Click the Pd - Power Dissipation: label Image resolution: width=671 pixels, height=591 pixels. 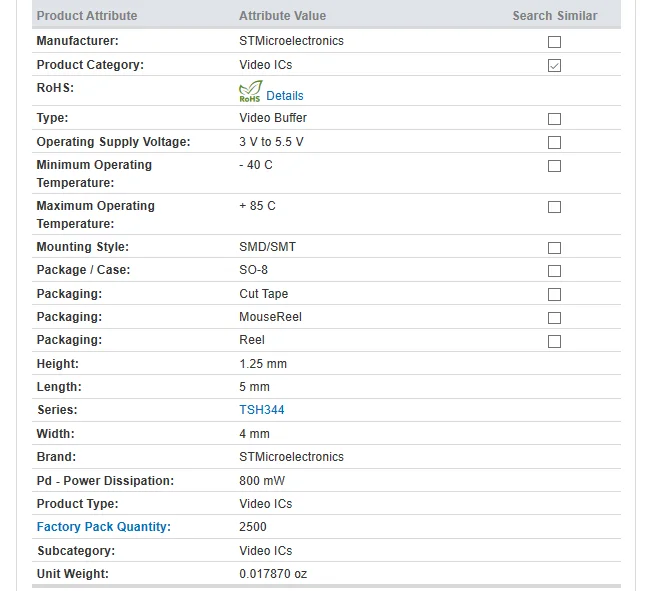point(105,481)
